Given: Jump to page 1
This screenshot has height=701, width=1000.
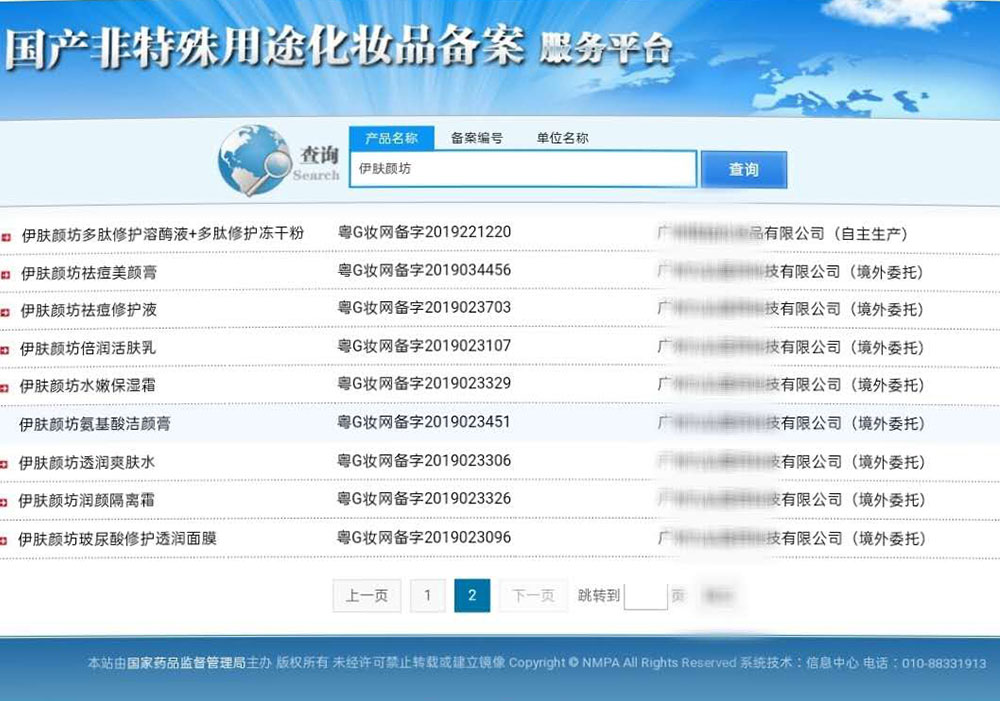Looking at the screenshot, I should click(427, 596).
